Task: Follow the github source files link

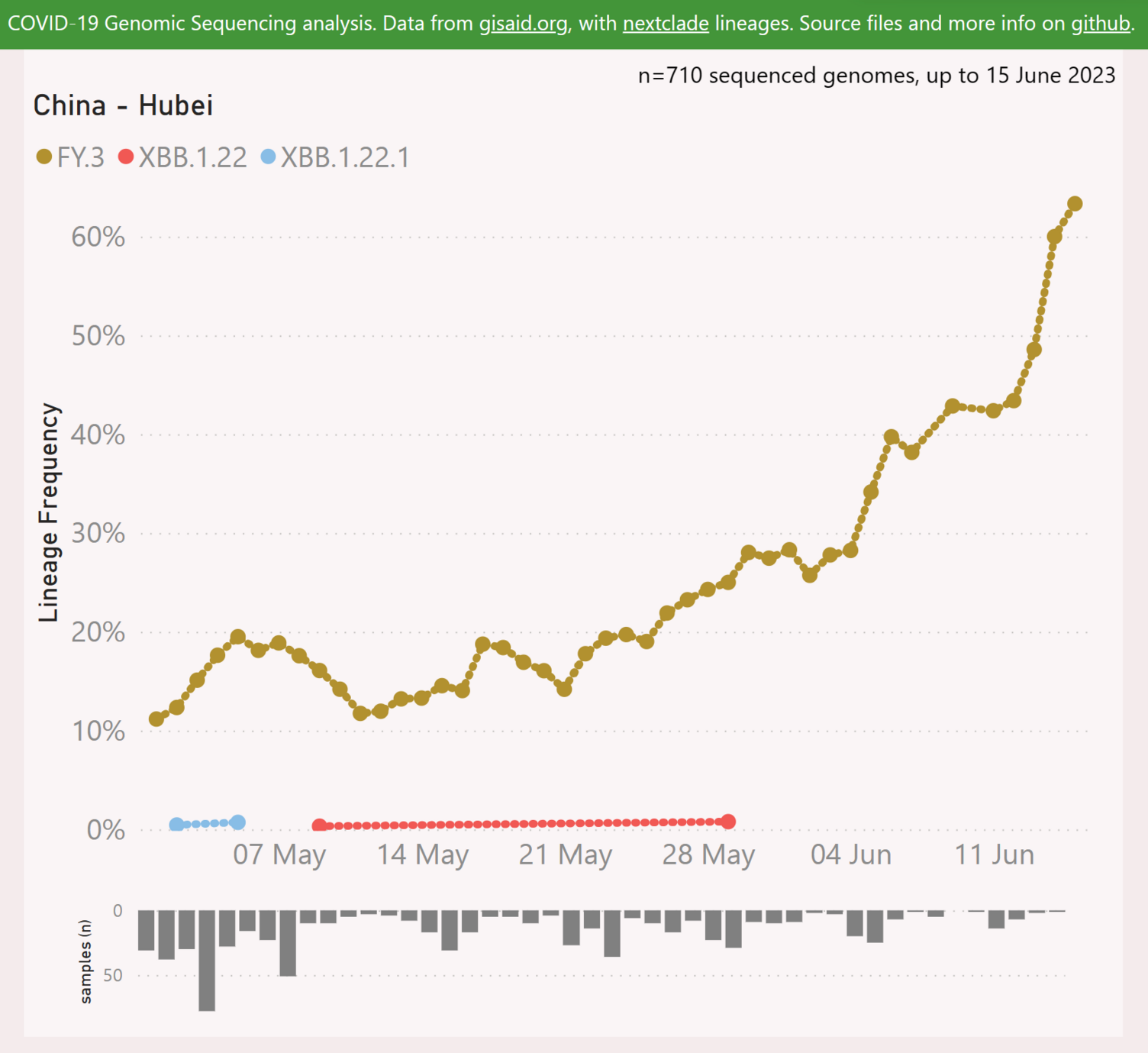Action: (x=1100, y=24)
